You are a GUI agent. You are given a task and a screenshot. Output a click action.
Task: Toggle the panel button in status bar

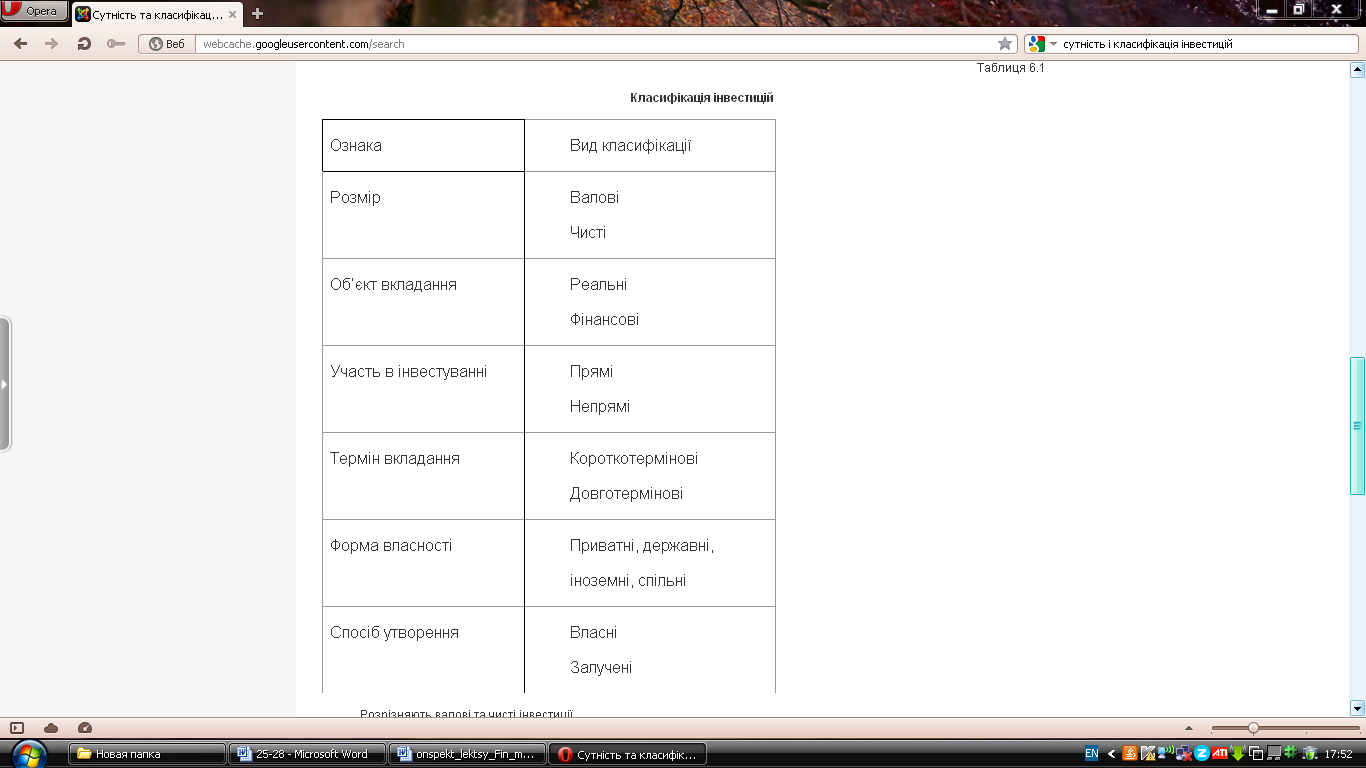click(17, 728)
